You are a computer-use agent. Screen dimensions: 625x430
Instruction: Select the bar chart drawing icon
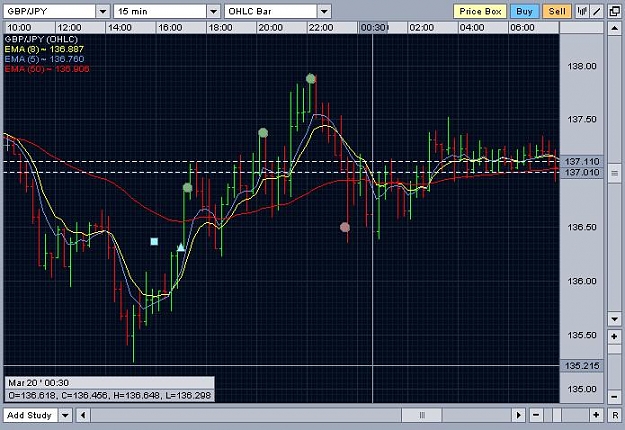pos(582,11)
